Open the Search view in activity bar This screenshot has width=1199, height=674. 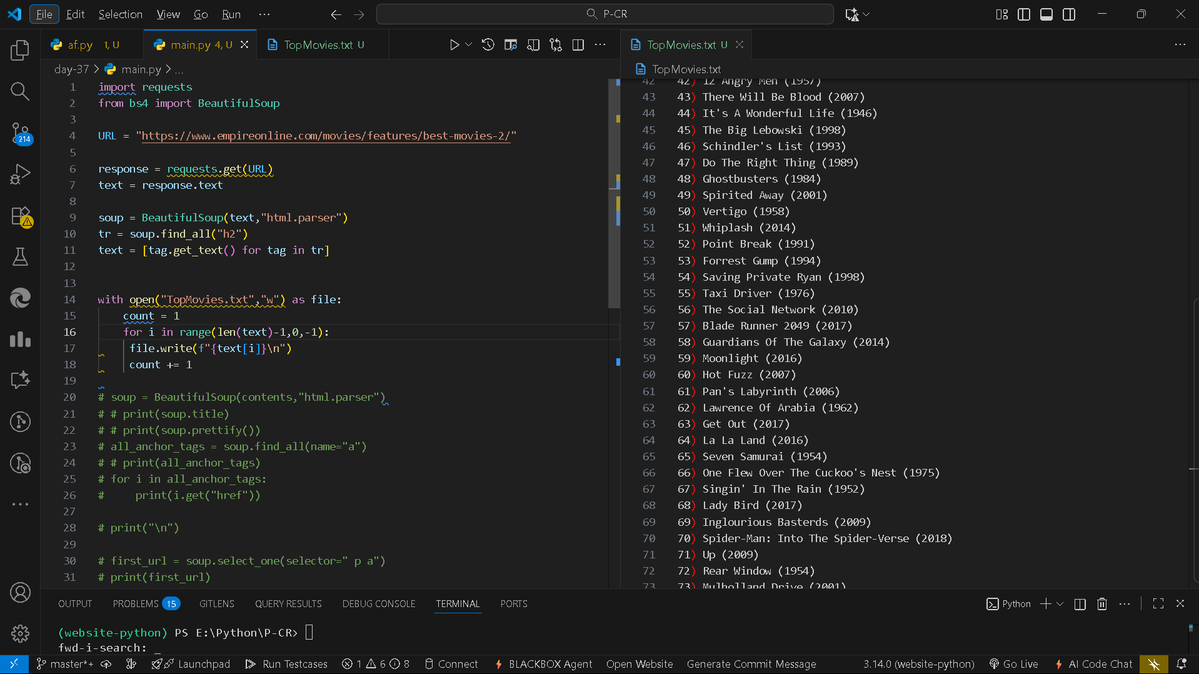coord(20,92)
